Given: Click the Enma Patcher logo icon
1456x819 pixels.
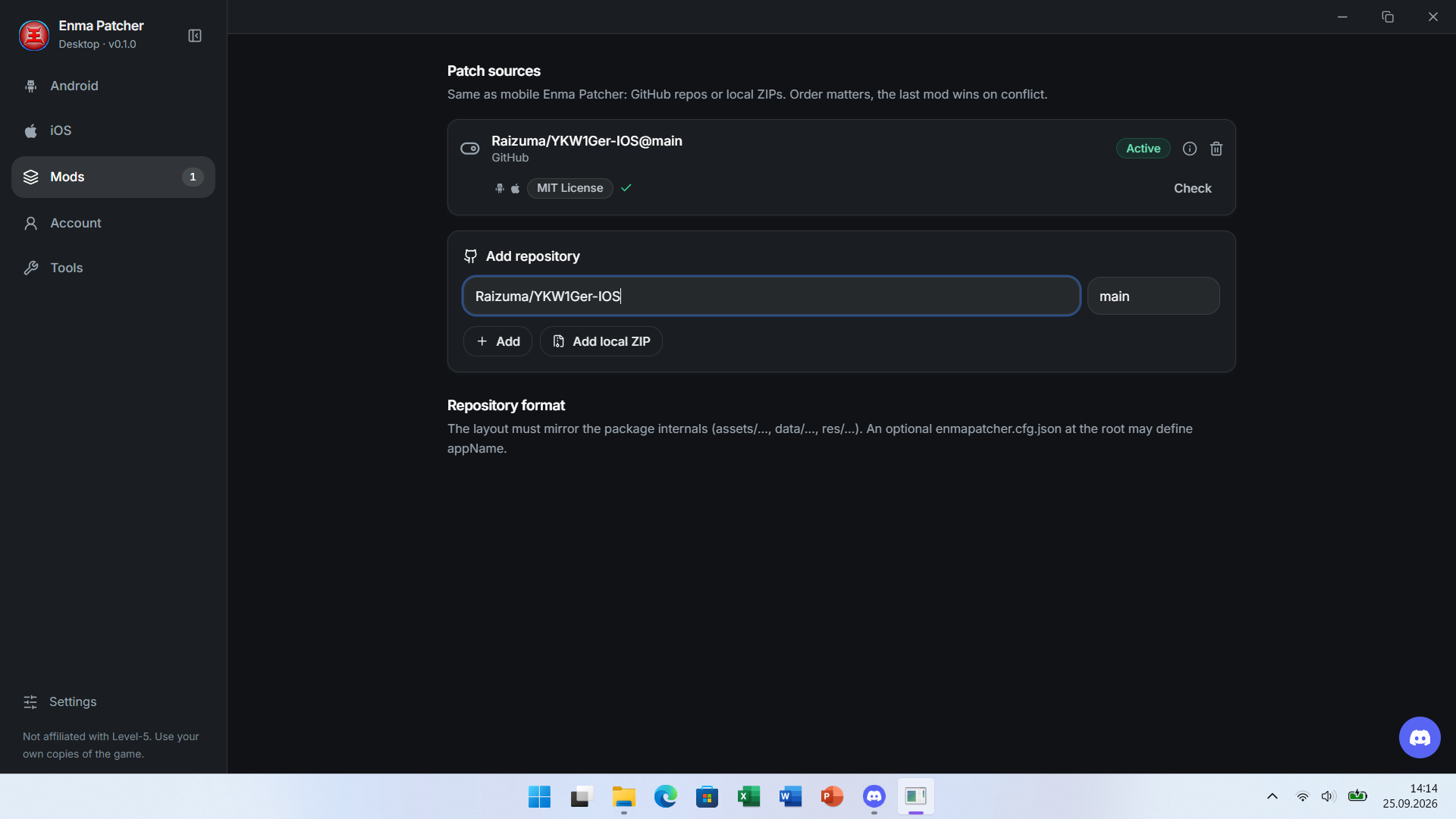Looking at the screenshot, I should click(34, 35).
